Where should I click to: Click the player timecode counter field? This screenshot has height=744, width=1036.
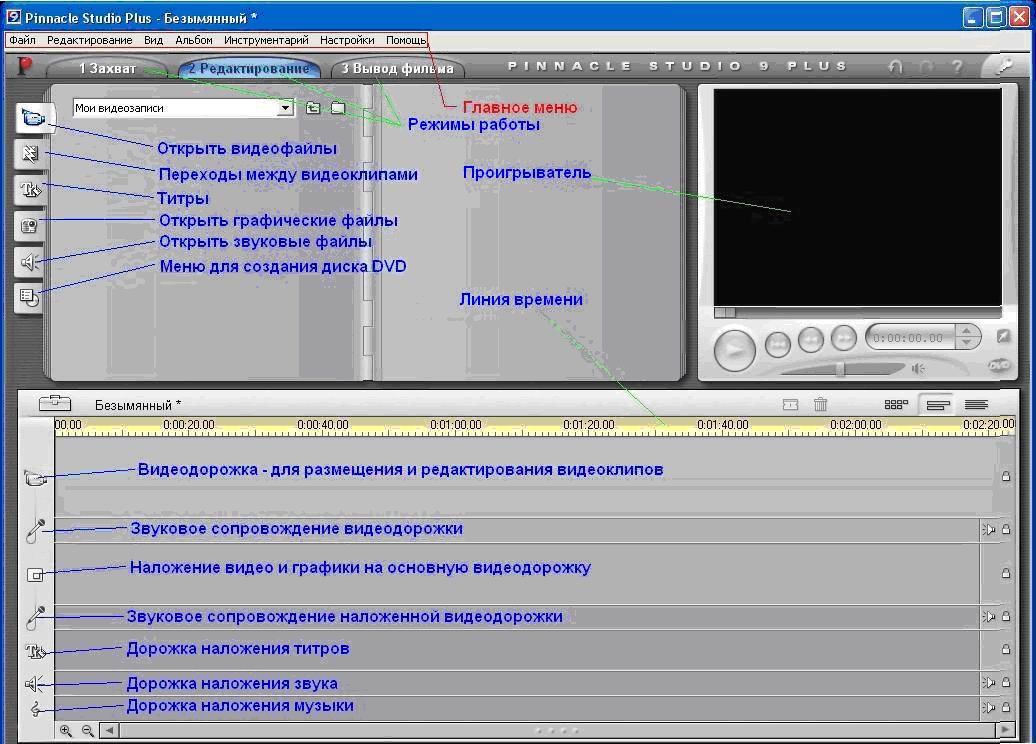[910, 338]
